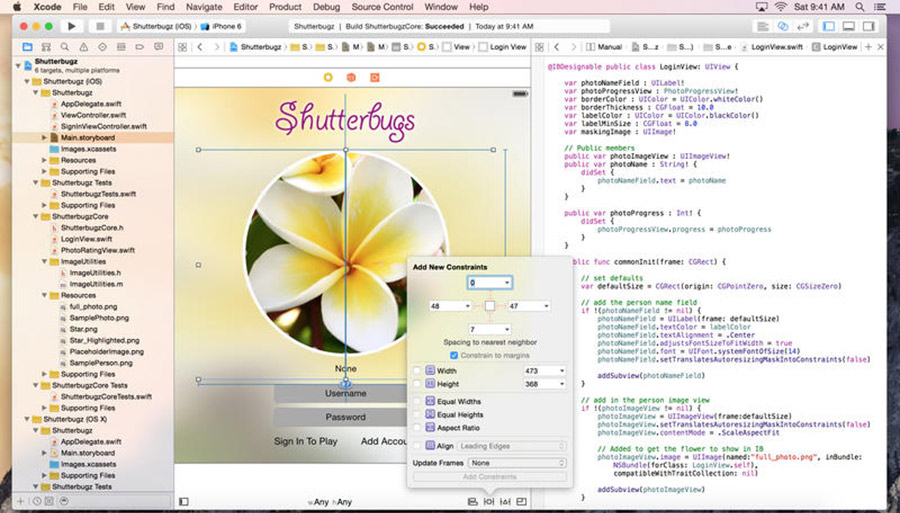The height and width of the screenshot is (513, 900).
Task: Open the Find navigator magnifier icon
Action: pos(65,47)
